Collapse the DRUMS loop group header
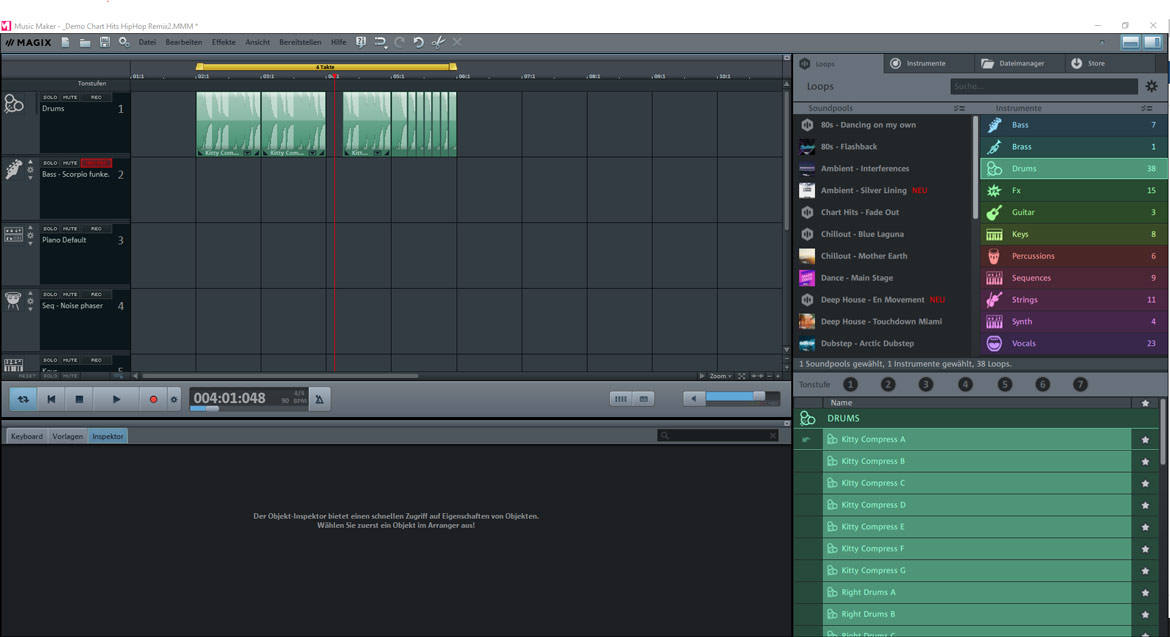 coord(977,418)
